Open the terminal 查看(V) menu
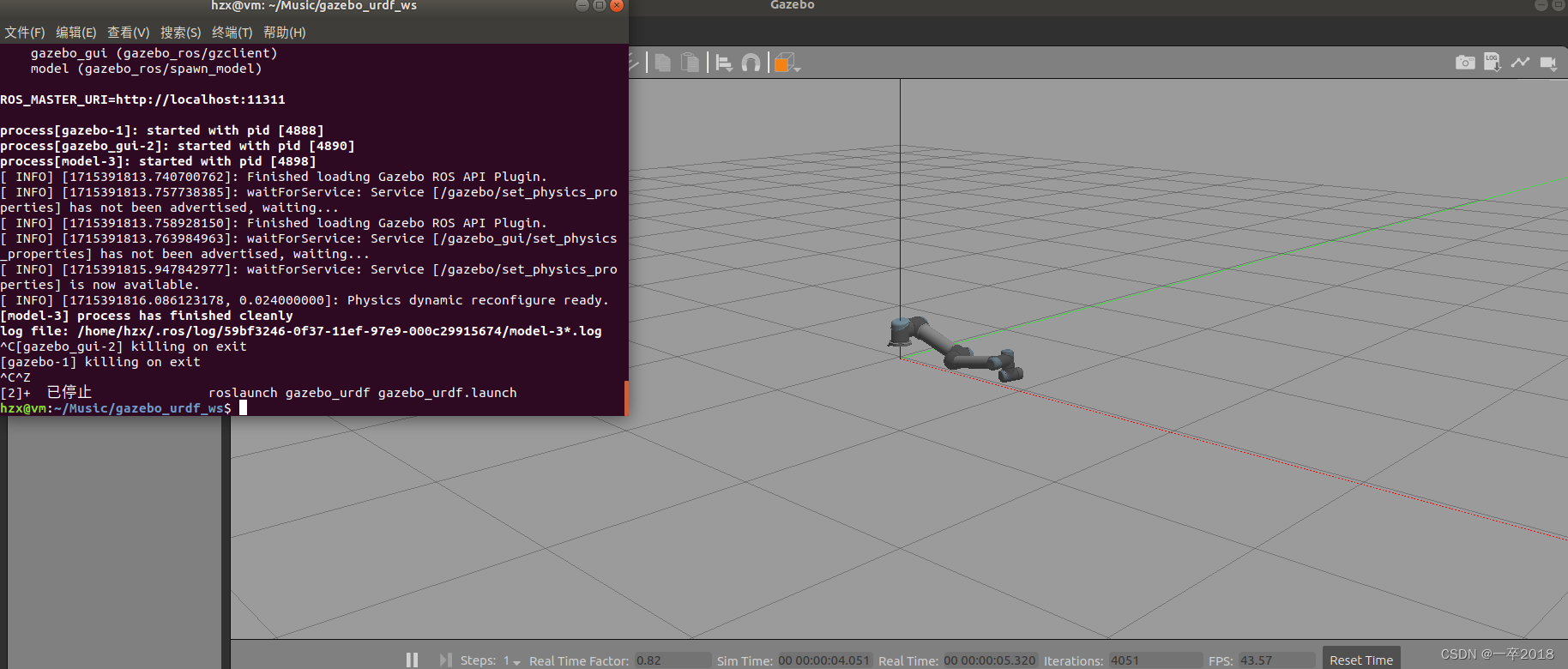 [129, 33]
